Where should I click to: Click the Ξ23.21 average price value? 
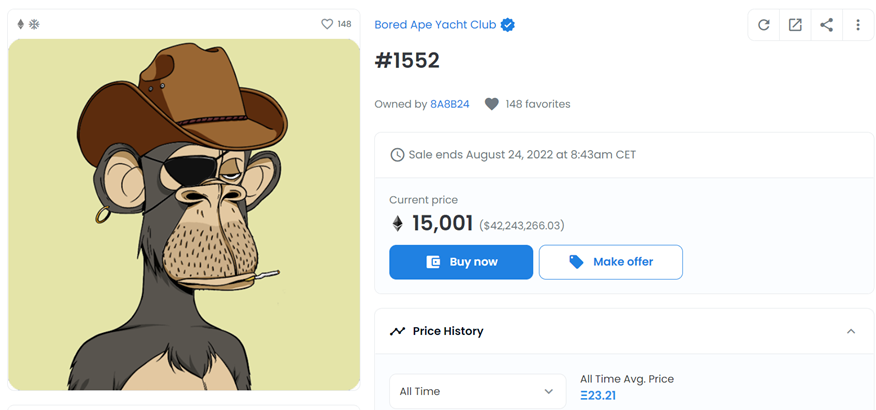pyautogui.click(x=598, y=396)
